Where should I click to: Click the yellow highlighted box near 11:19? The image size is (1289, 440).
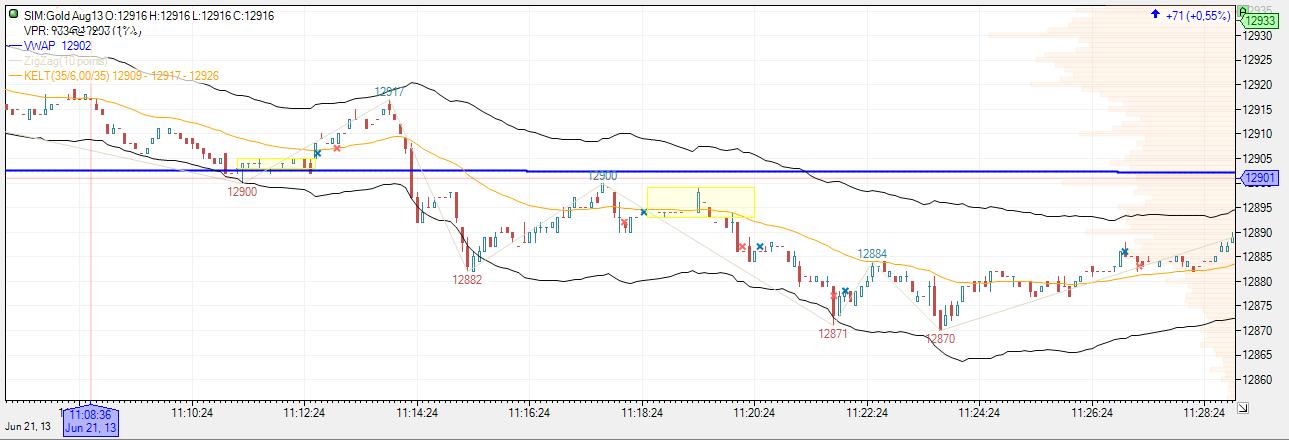coord(700,202)
